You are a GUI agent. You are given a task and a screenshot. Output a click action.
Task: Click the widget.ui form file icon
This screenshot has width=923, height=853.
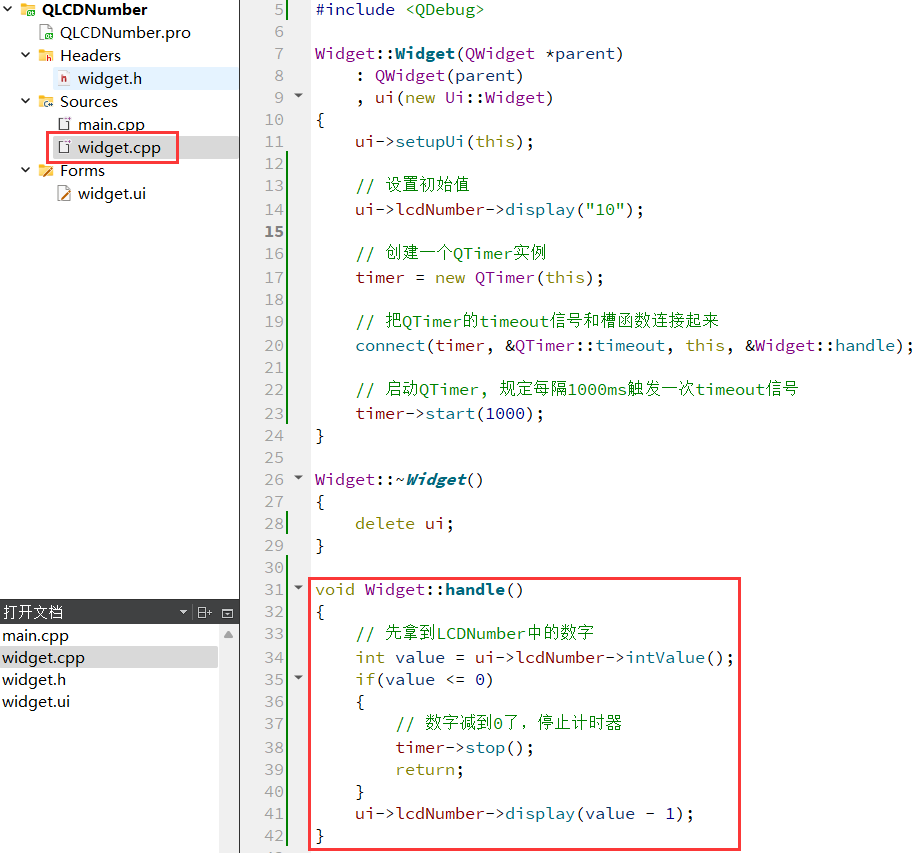click(64, 193)
